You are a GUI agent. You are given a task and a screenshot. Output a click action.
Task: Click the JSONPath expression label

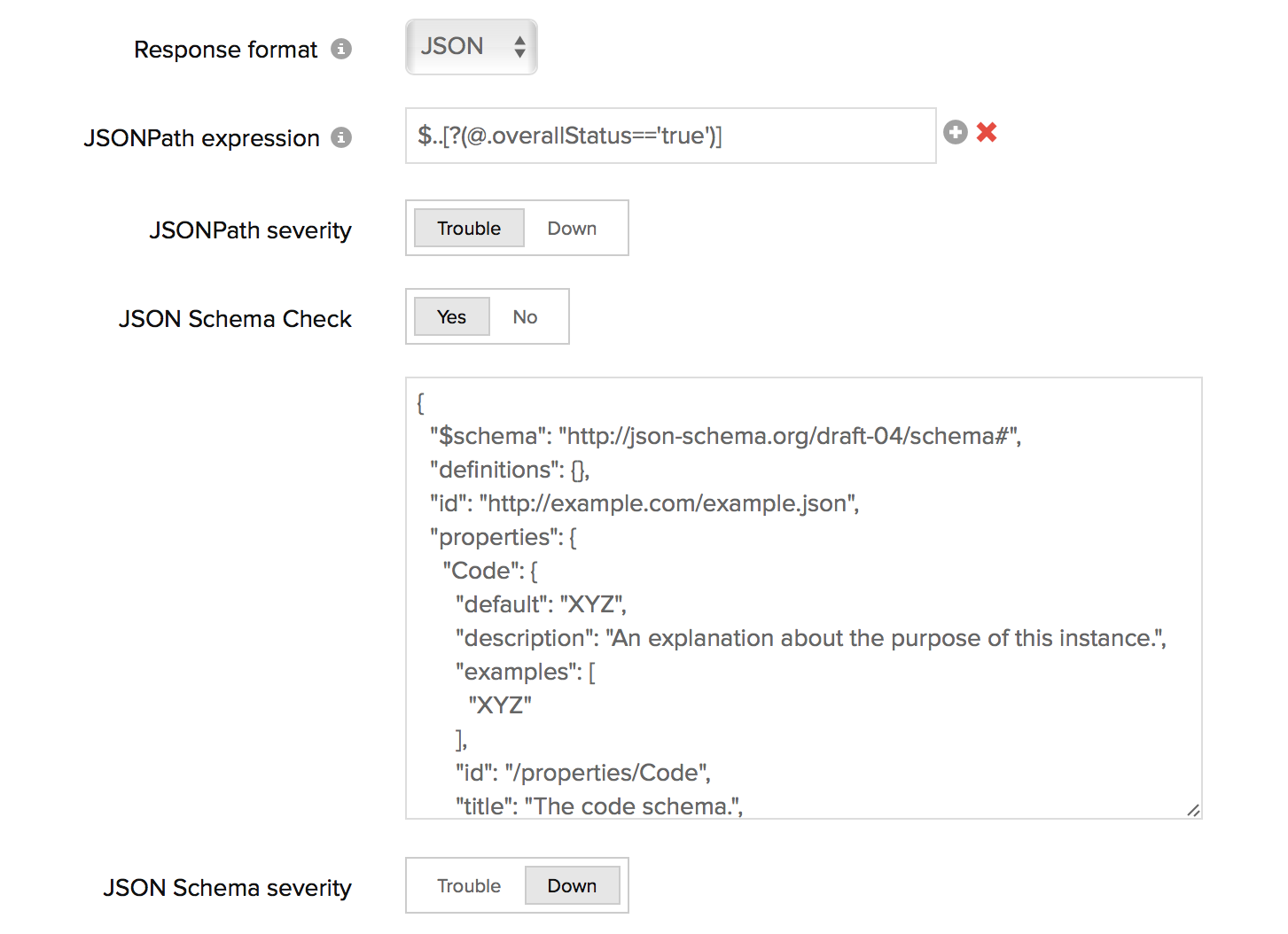[201, 138]
